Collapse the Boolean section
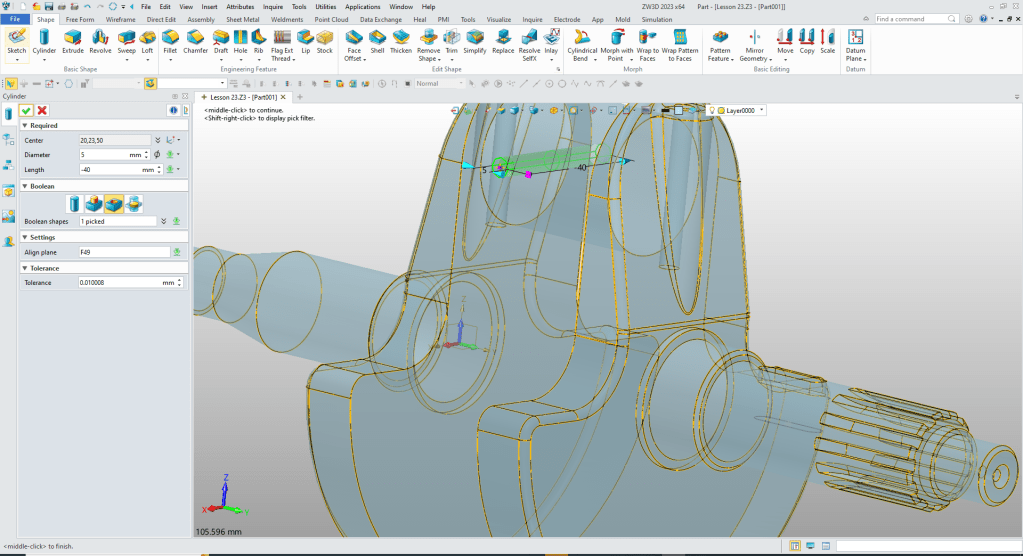 24,186
